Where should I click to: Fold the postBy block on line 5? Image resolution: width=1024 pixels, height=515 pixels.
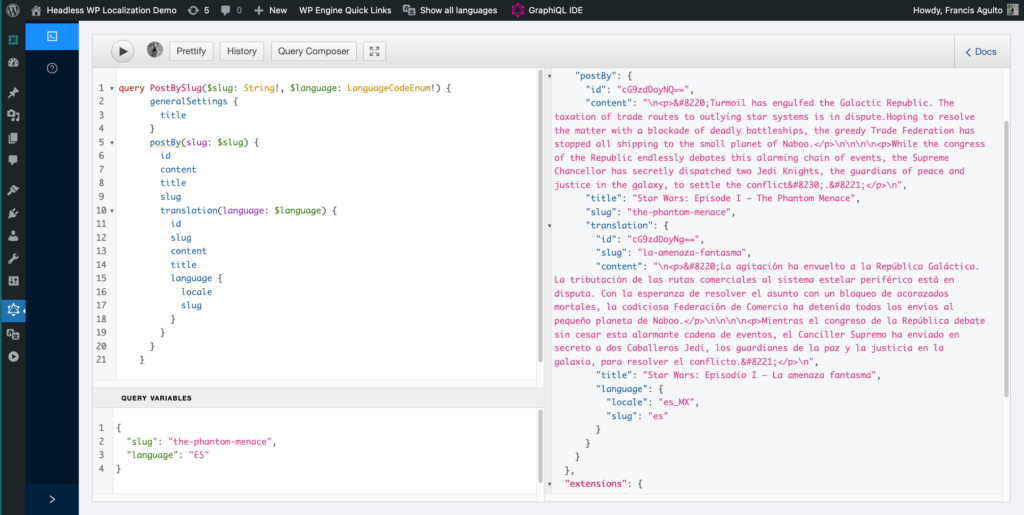pyautogui.click(x=112, y=143)
